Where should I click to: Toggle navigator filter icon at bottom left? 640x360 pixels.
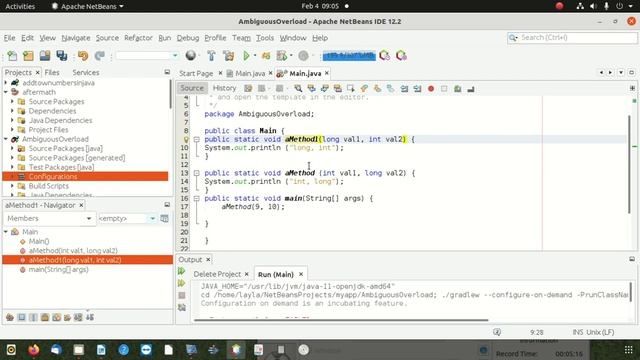pyautogui.click(x=10, y=317)
